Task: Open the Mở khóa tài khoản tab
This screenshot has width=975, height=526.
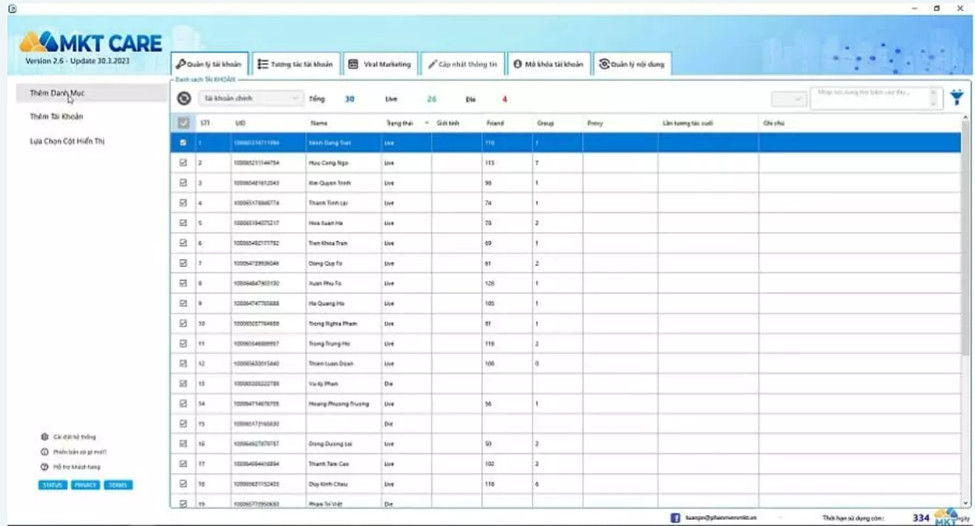Action: pos(548,64)
